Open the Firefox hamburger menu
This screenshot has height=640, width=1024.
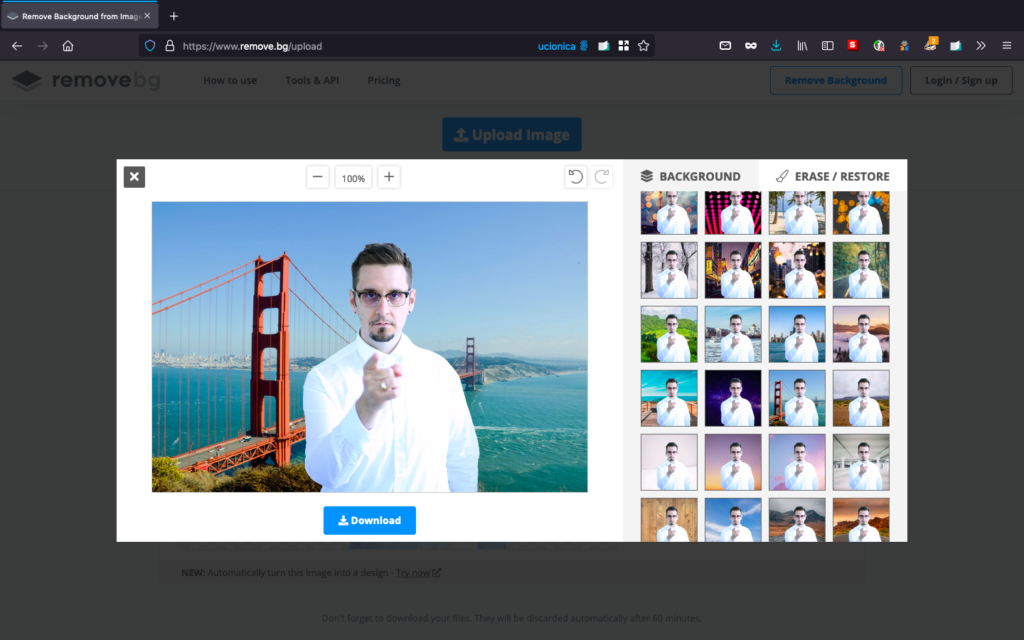pos(1006,45)
